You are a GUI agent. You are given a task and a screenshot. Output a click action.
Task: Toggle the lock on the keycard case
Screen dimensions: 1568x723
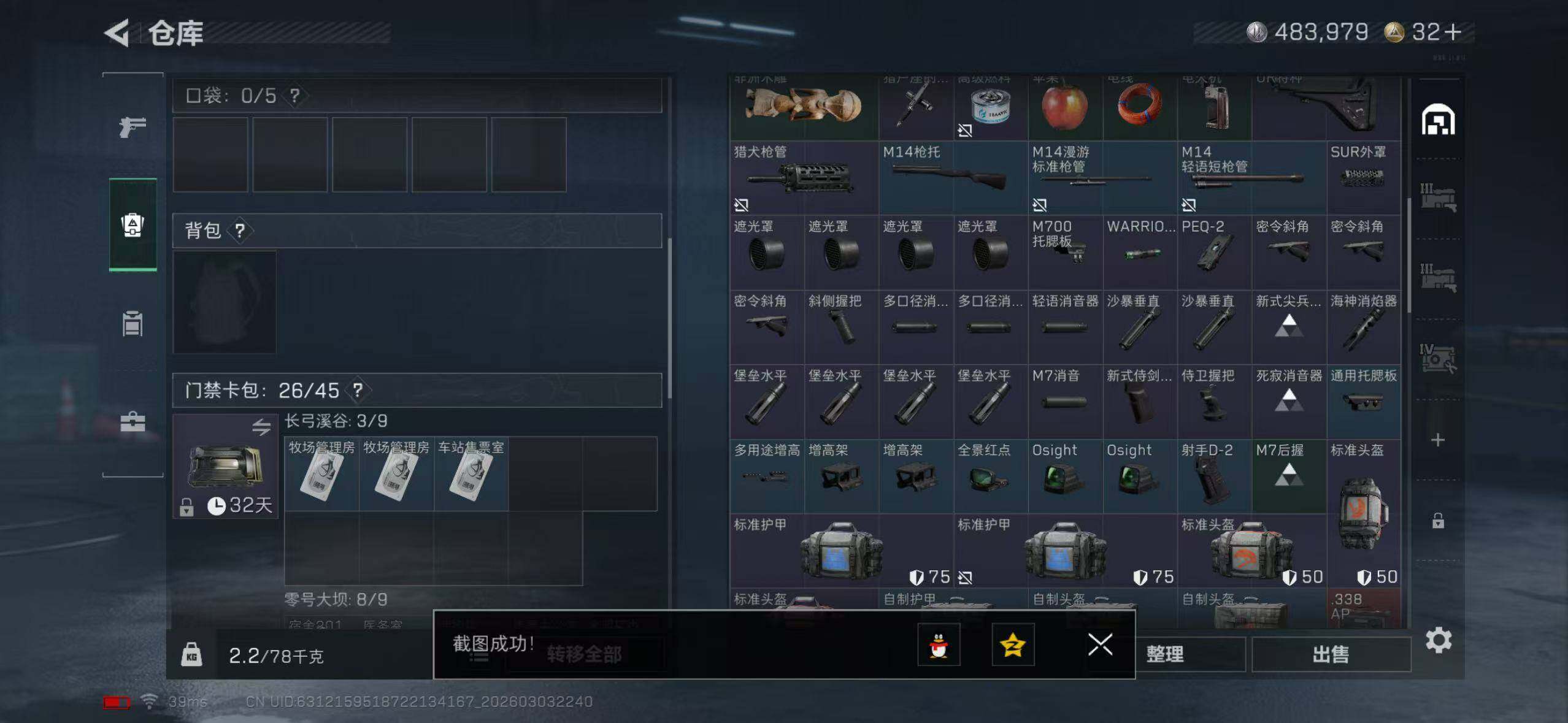[186, 507]
